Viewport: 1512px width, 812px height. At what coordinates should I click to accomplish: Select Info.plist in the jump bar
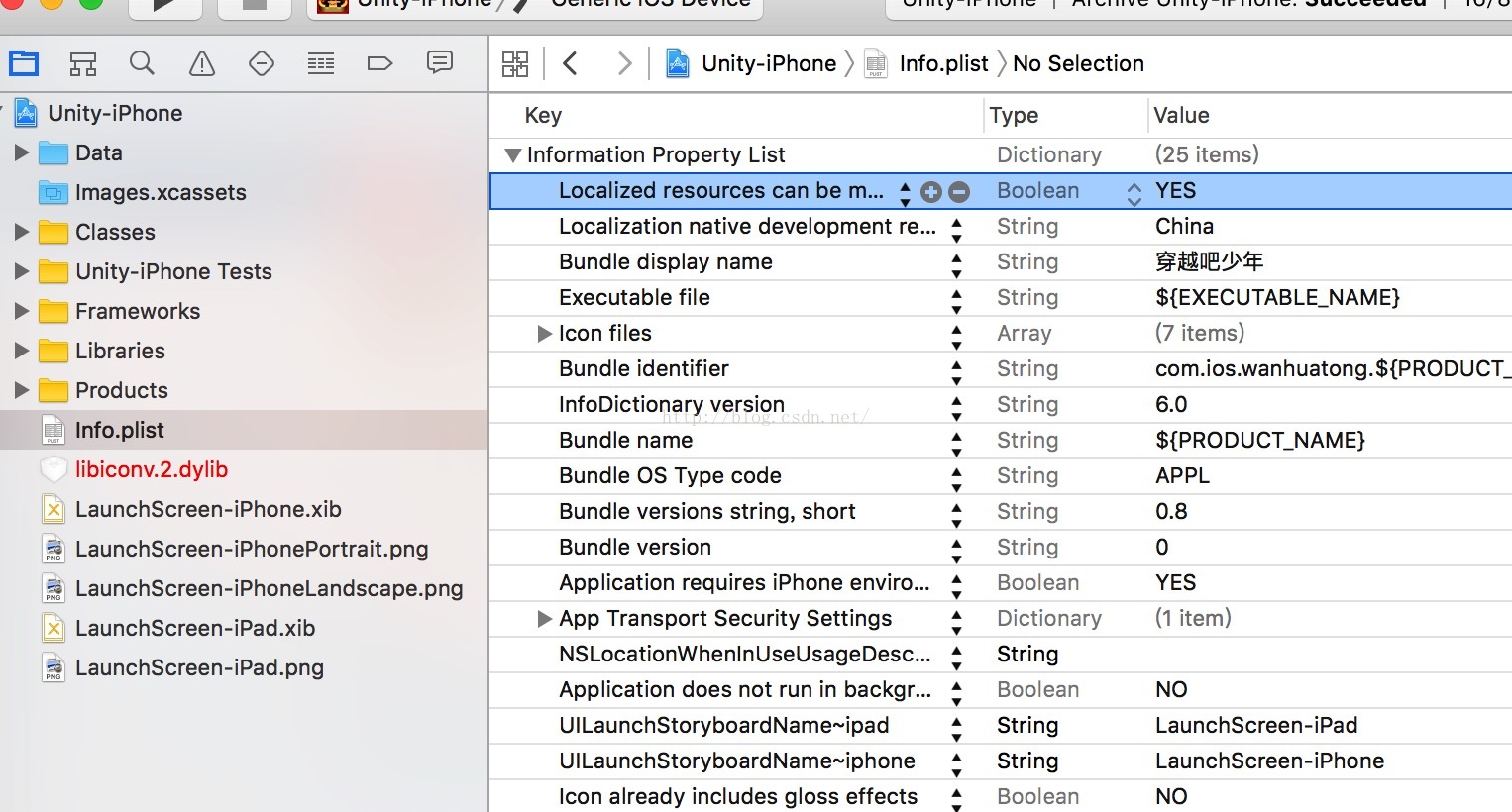(x=943, y=63)
